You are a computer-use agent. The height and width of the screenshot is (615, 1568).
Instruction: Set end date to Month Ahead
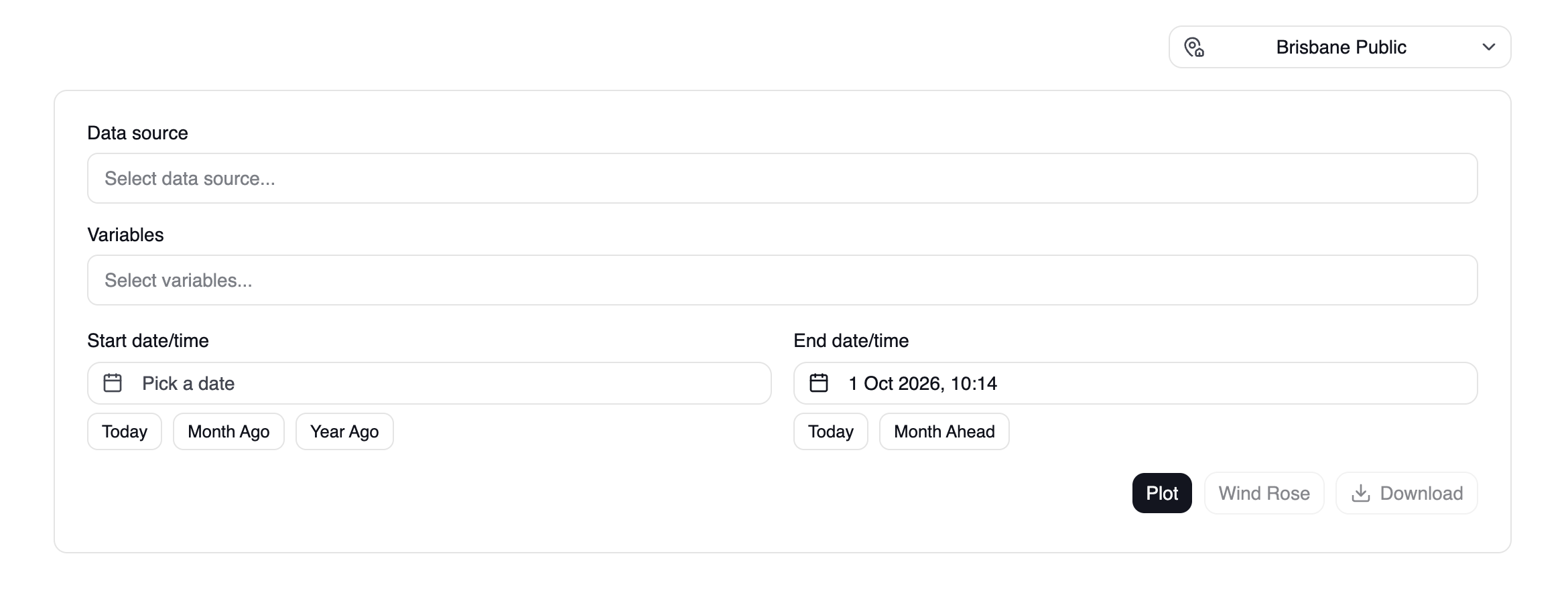pyautogui.click(x=944, y=431)
